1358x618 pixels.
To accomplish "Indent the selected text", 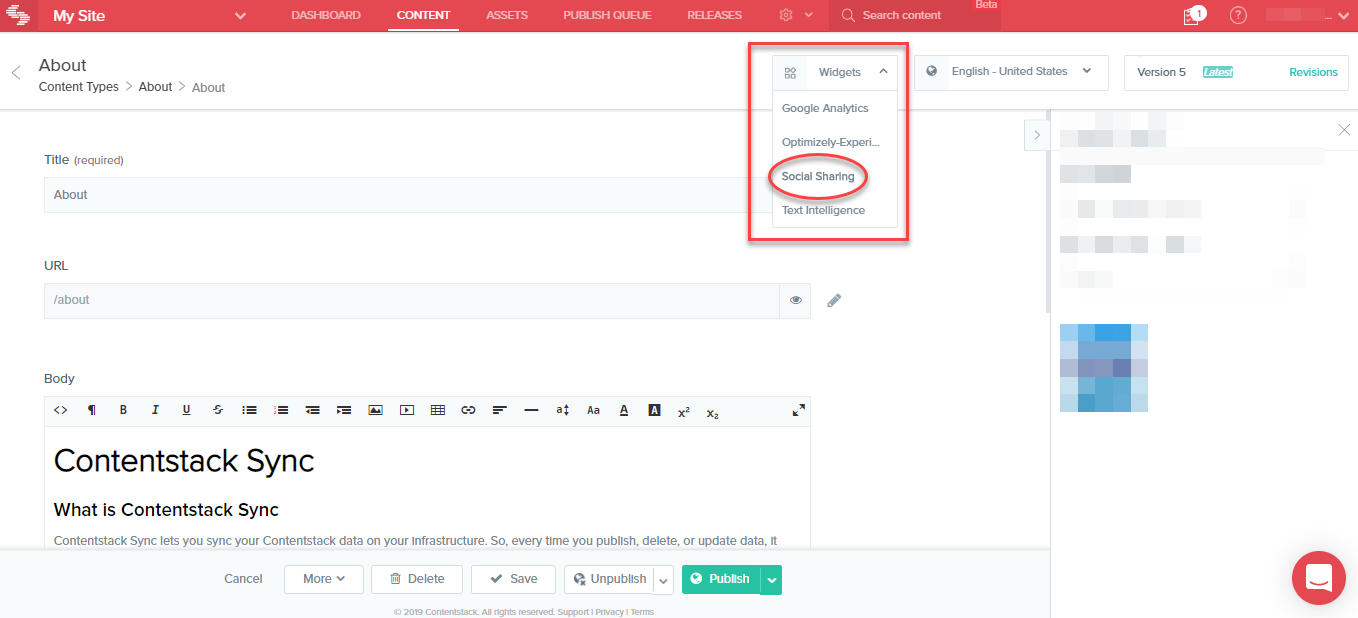I will point(344,410).
